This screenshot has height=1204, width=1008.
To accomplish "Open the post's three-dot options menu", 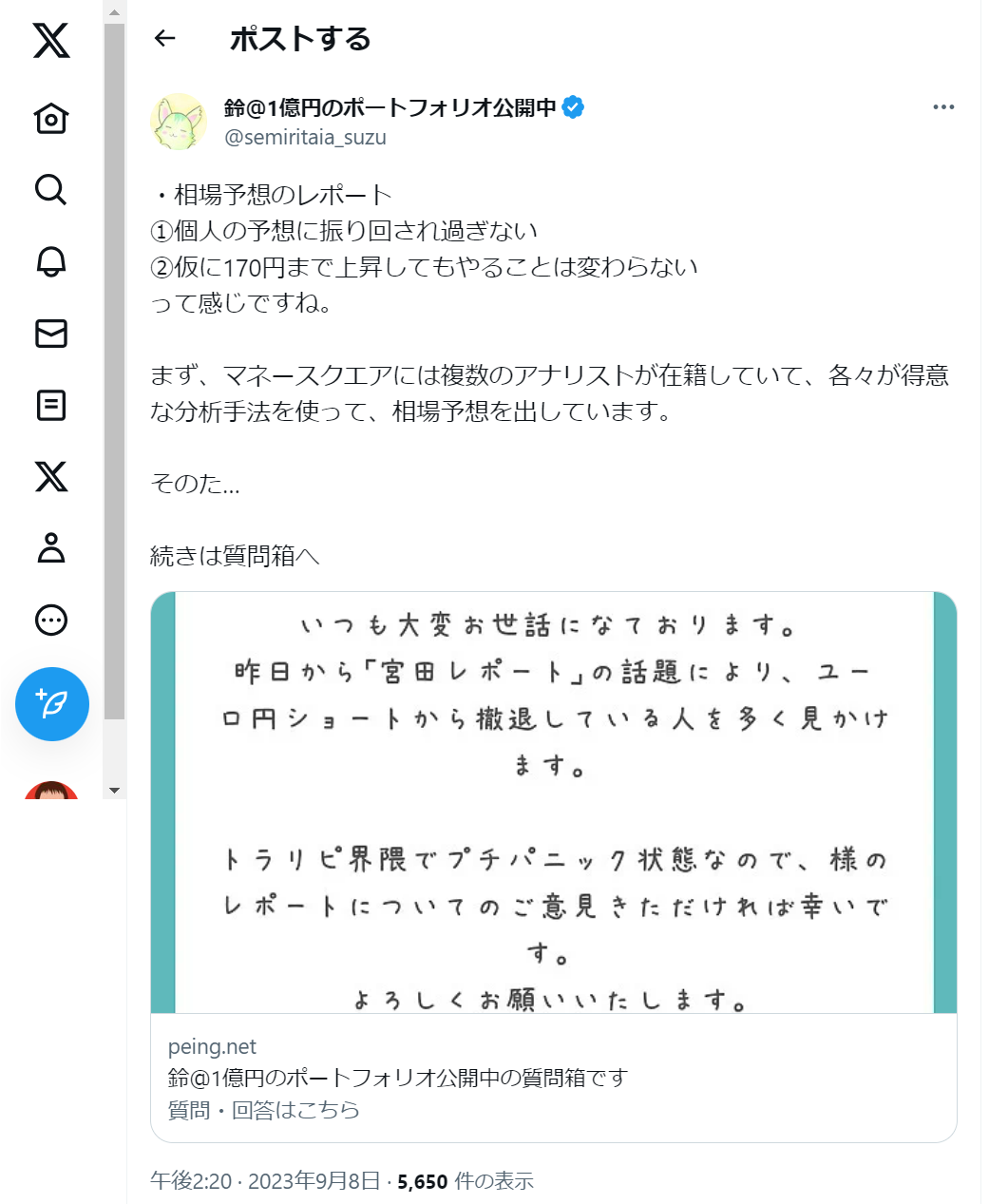I will pyautogui.click(x=943, y=106).
